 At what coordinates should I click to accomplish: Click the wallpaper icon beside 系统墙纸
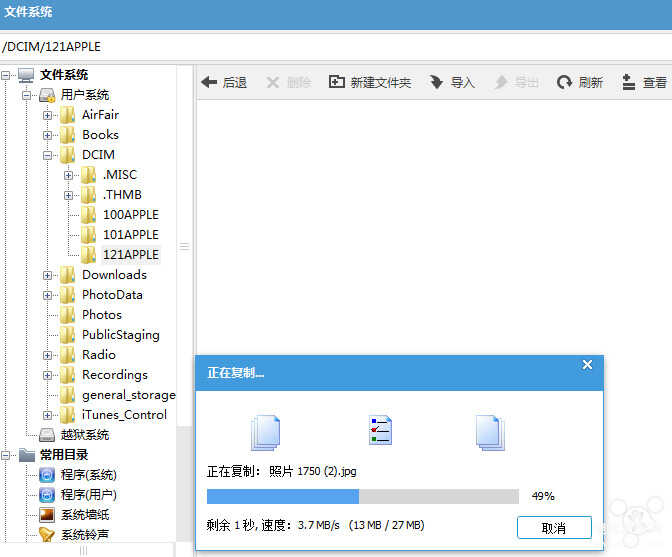click(x=47, y=515)
